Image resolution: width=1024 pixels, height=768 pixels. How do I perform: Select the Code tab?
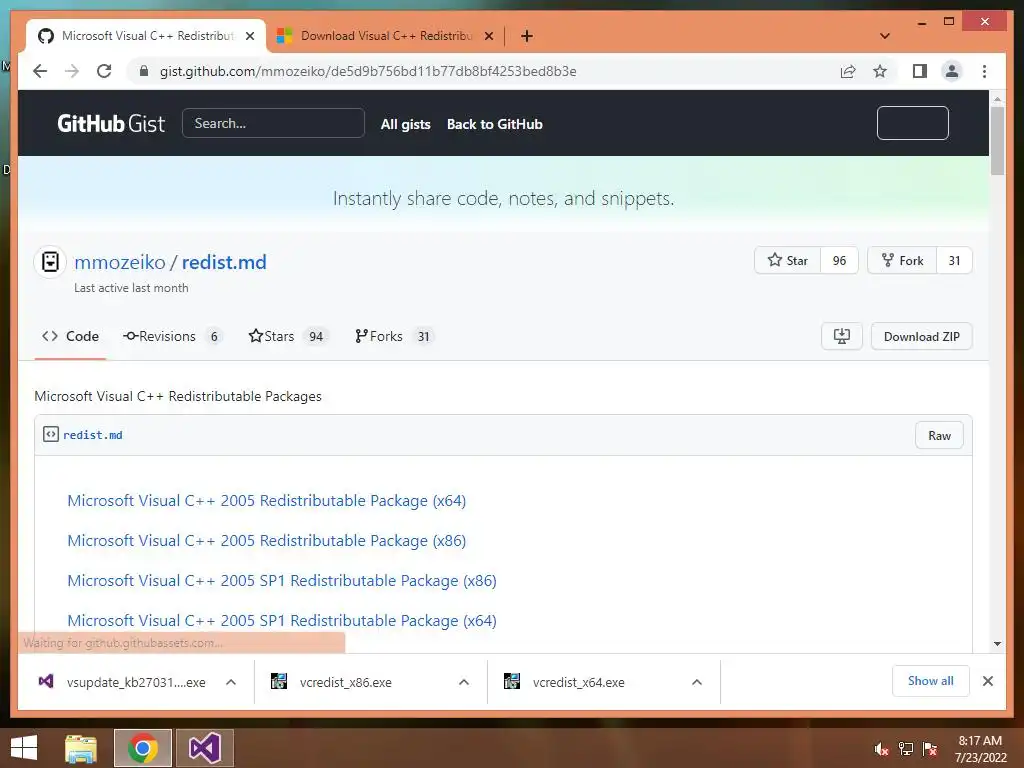71,336
